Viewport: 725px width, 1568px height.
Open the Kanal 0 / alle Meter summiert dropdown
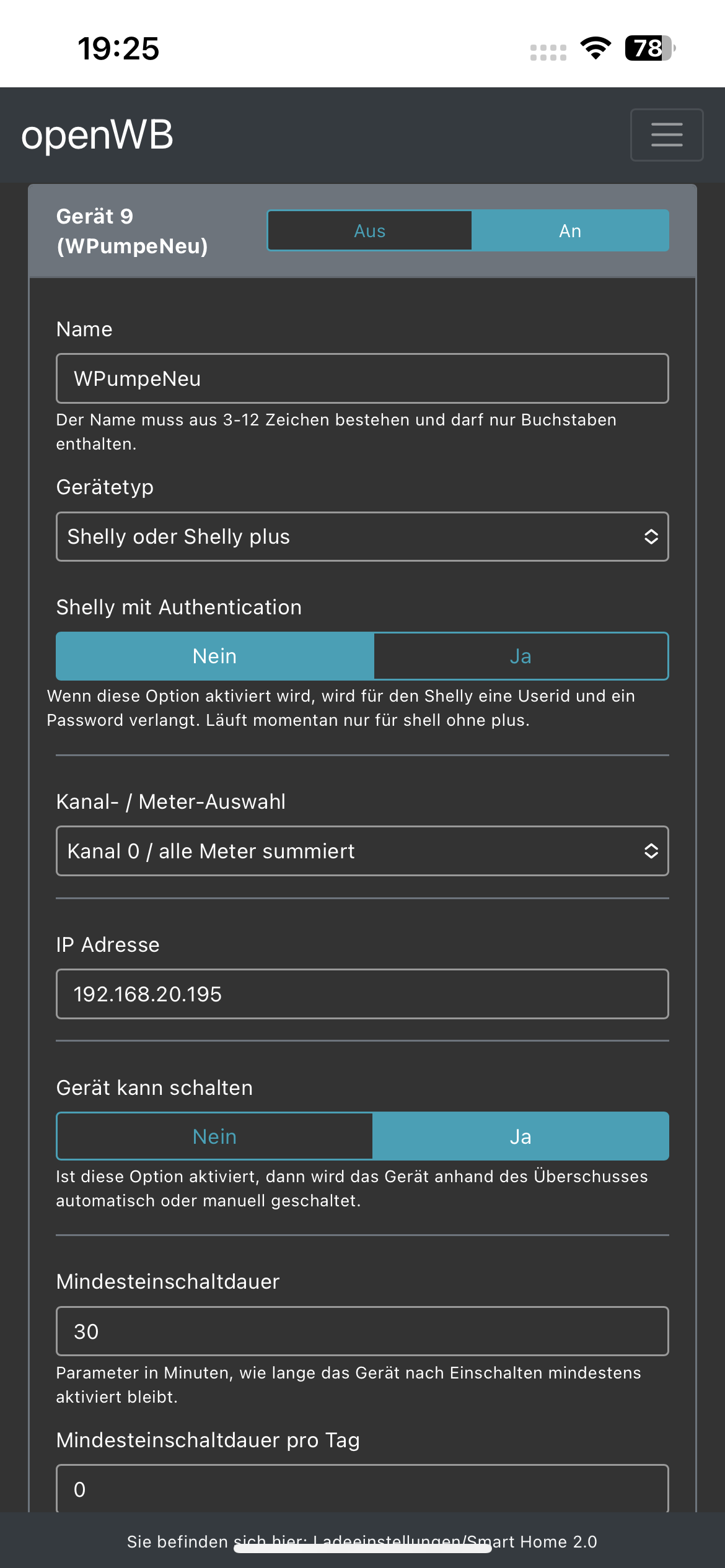[x=347, y=851]
